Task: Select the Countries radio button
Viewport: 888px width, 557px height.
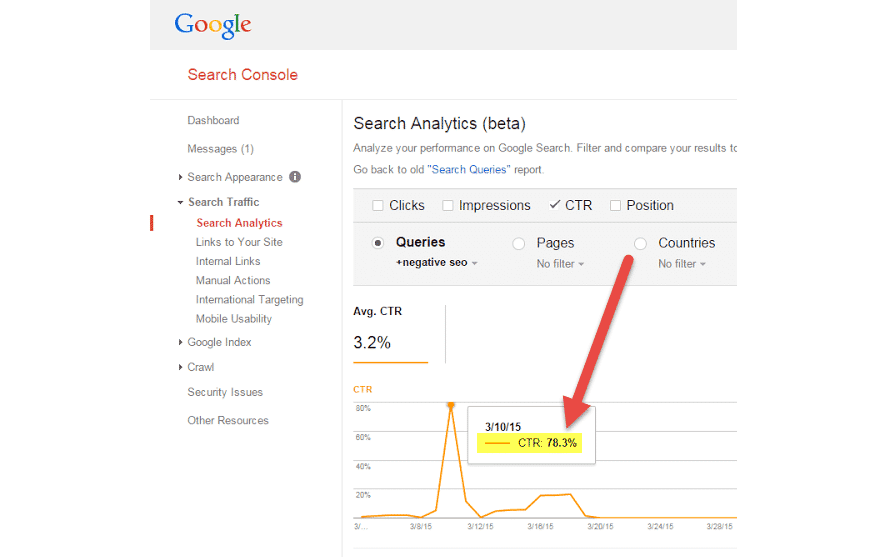Action: coord(640,243)
